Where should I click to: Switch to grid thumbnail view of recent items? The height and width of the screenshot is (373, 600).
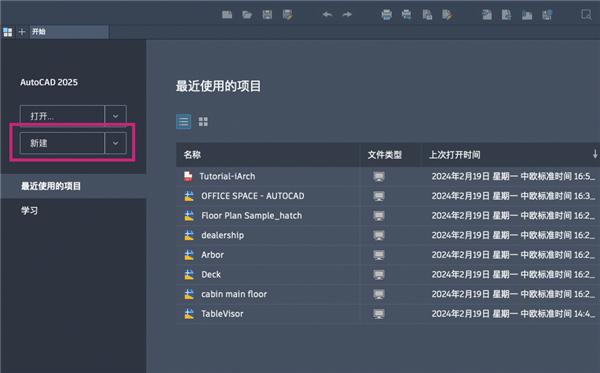203,122
